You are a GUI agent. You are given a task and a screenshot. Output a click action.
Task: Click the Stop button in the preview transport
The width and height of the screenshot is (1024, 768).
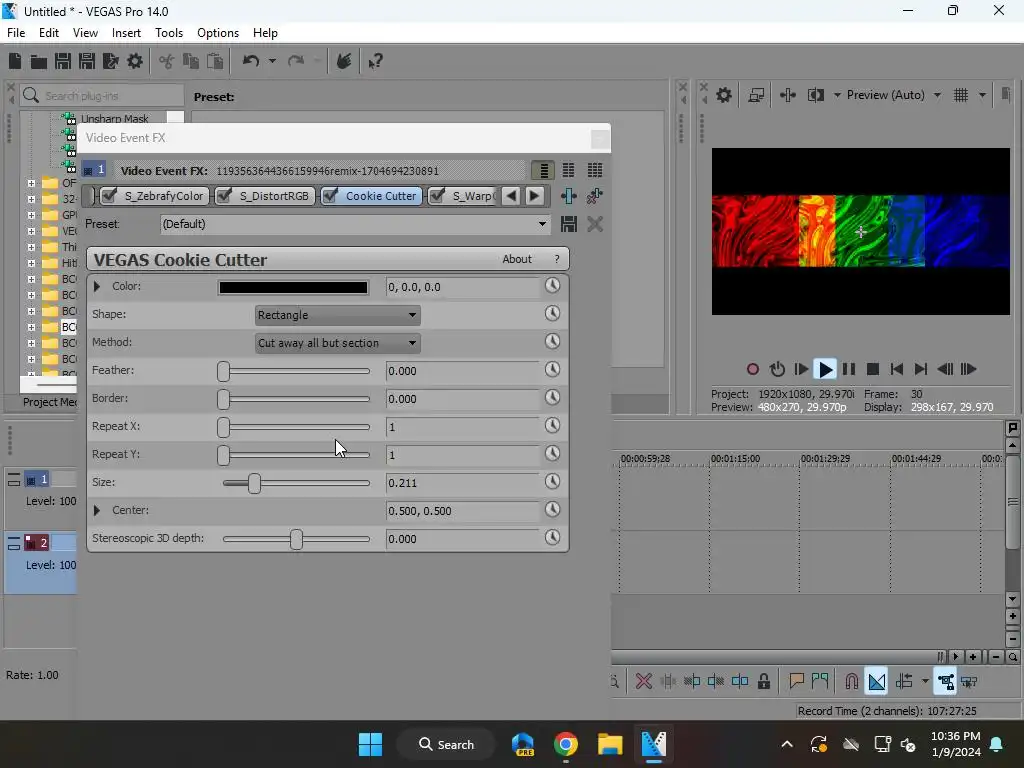click(872, 369)
